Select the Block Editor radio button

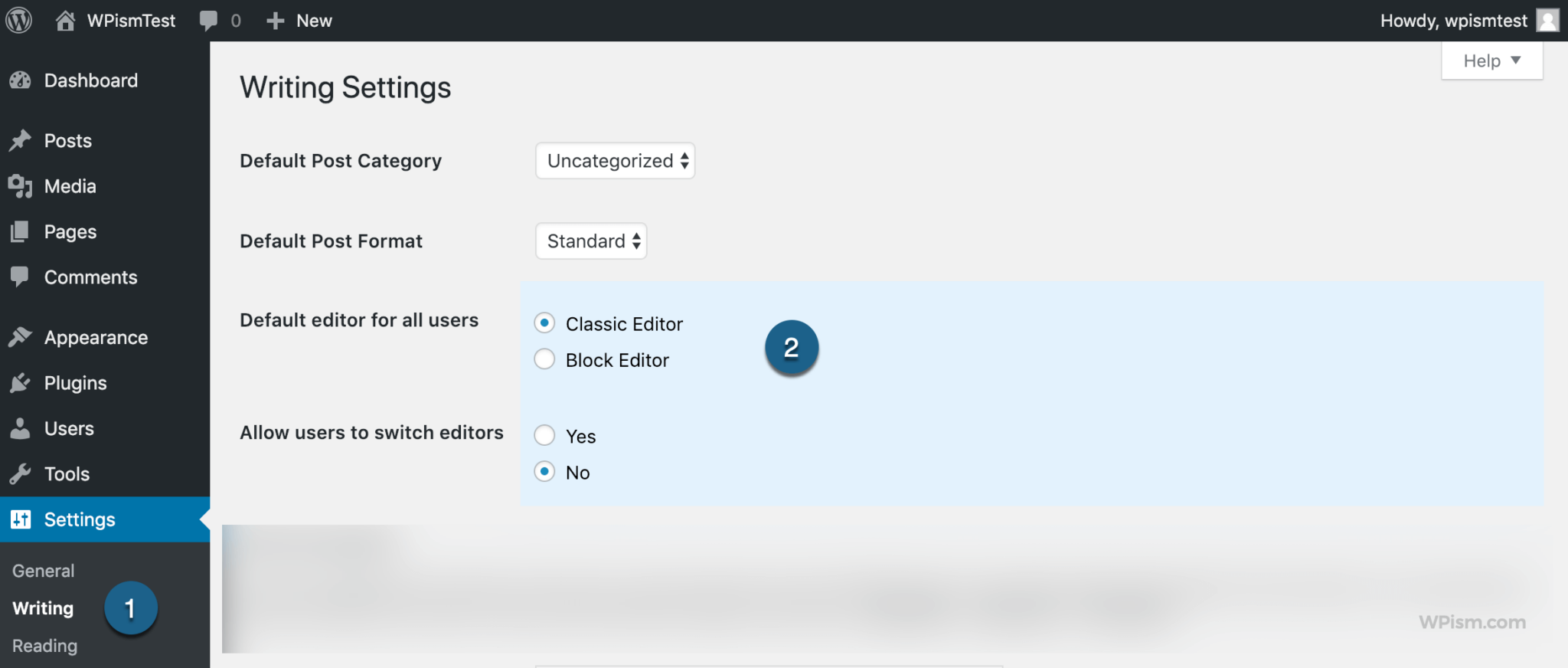click(x=544, y=359)
